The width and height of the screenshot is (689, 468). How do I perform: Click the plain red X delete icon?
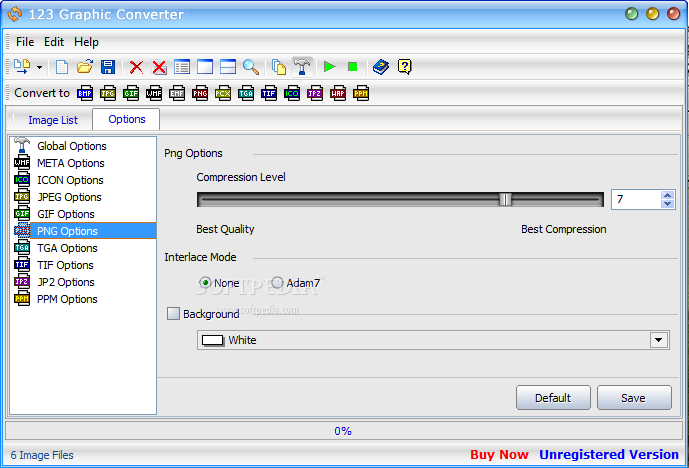(x=136, y=67)
